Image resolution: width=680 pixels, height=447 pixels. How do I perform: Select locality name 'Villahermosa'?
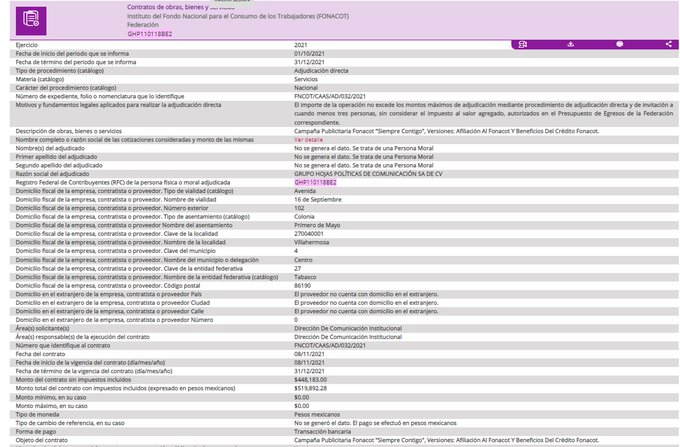[x=311, y=242]
